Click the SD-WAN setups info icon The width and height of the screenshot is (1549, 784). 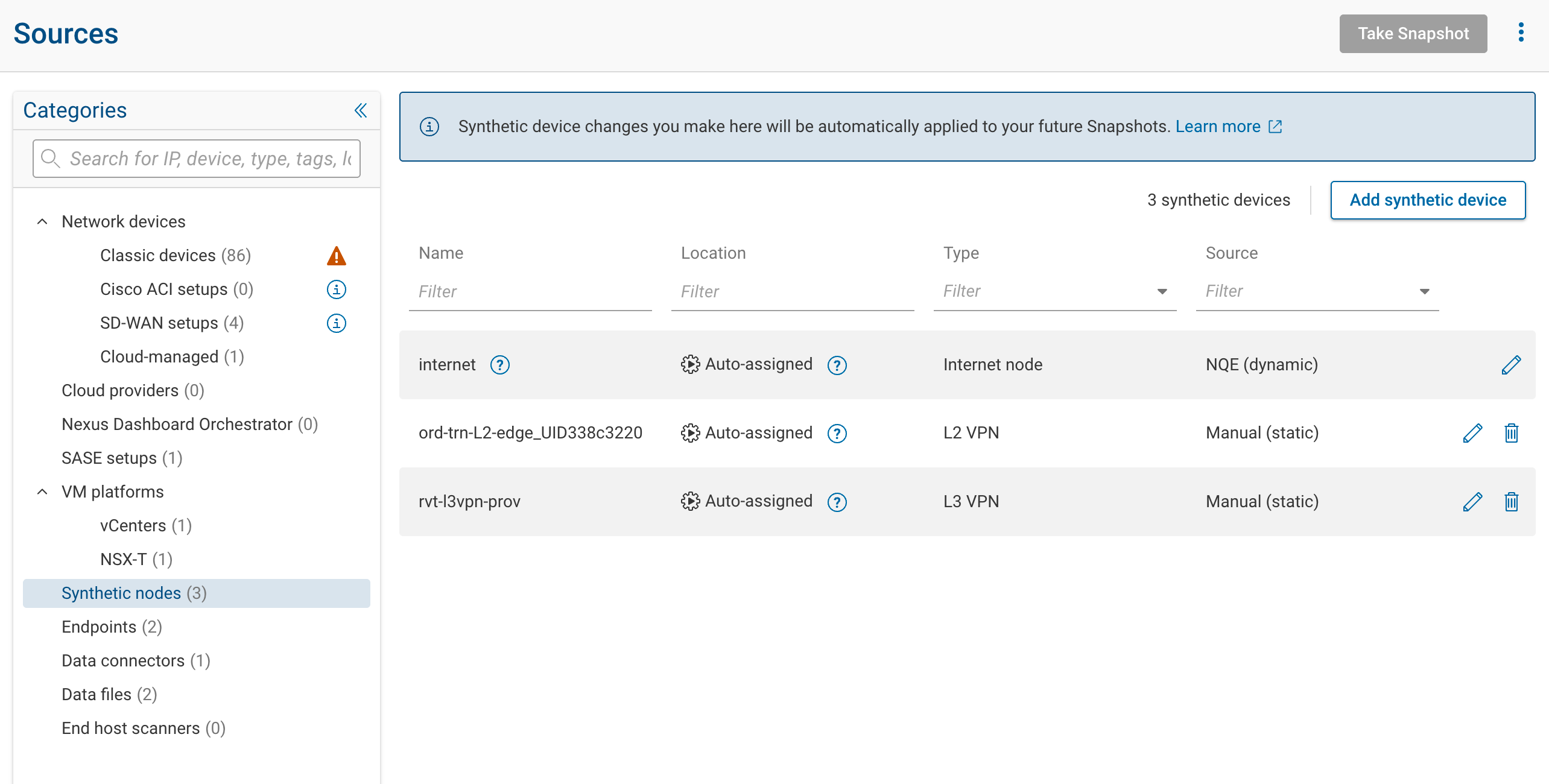pos(337,323)
